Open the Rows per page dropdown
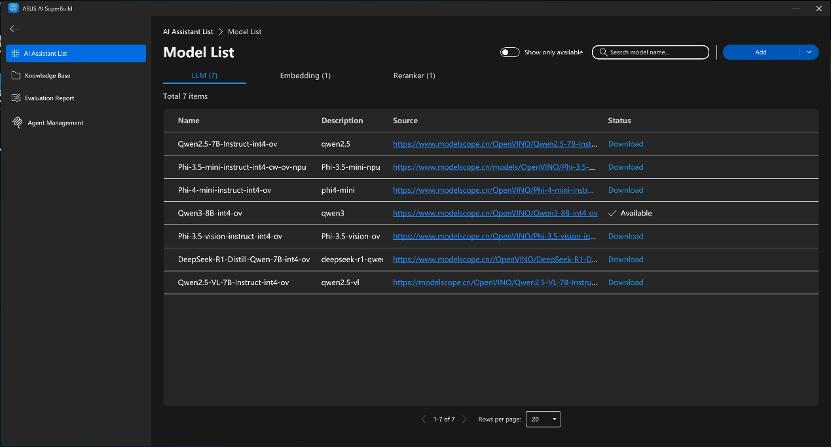This screenshot has width=832, height=448. (543, 419)
